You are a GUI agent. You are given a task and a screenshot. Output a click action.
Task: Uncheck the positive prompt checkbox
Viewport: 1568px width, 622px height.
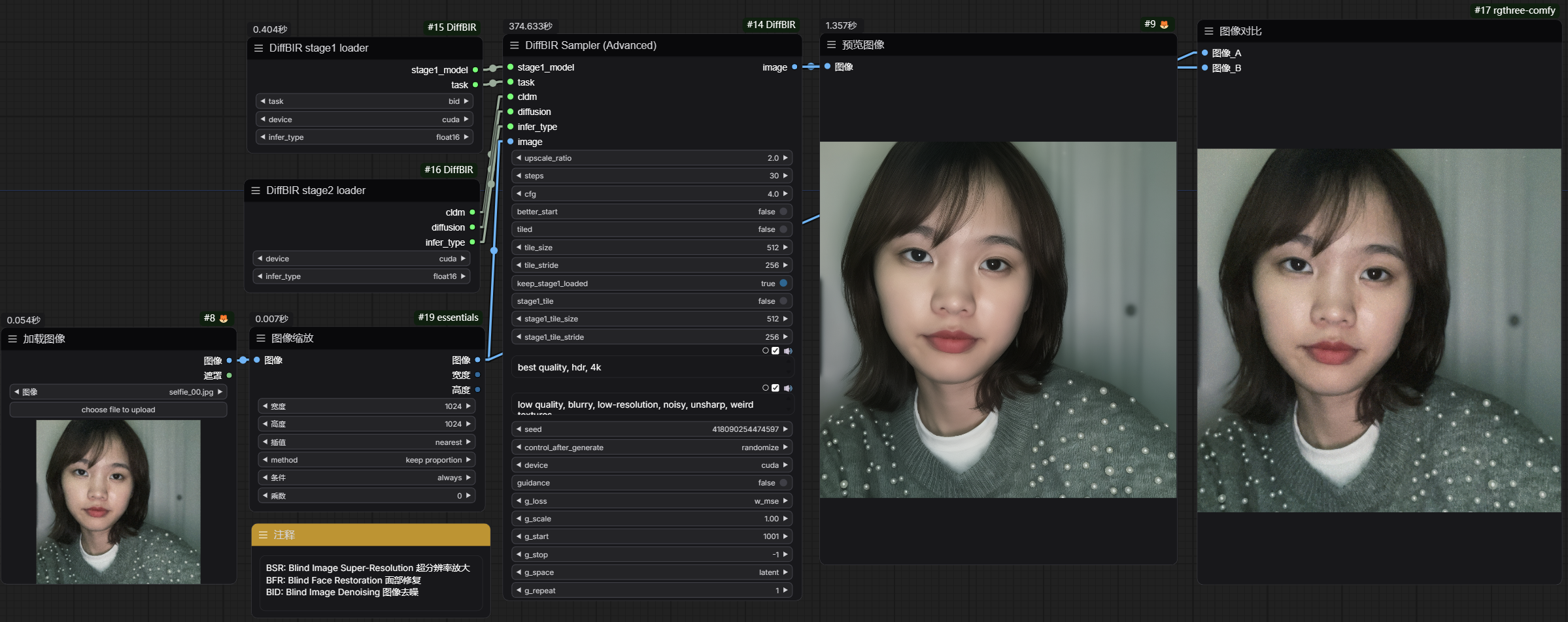tap(775, 351)
